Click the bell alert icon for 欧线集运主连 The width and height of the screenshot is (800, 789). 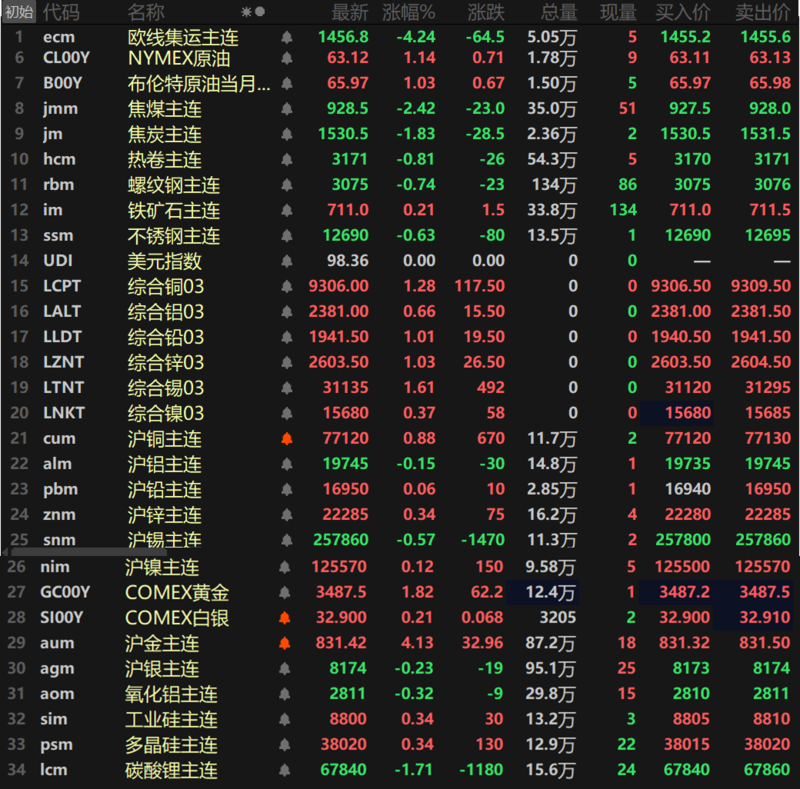tap(287, 37)
